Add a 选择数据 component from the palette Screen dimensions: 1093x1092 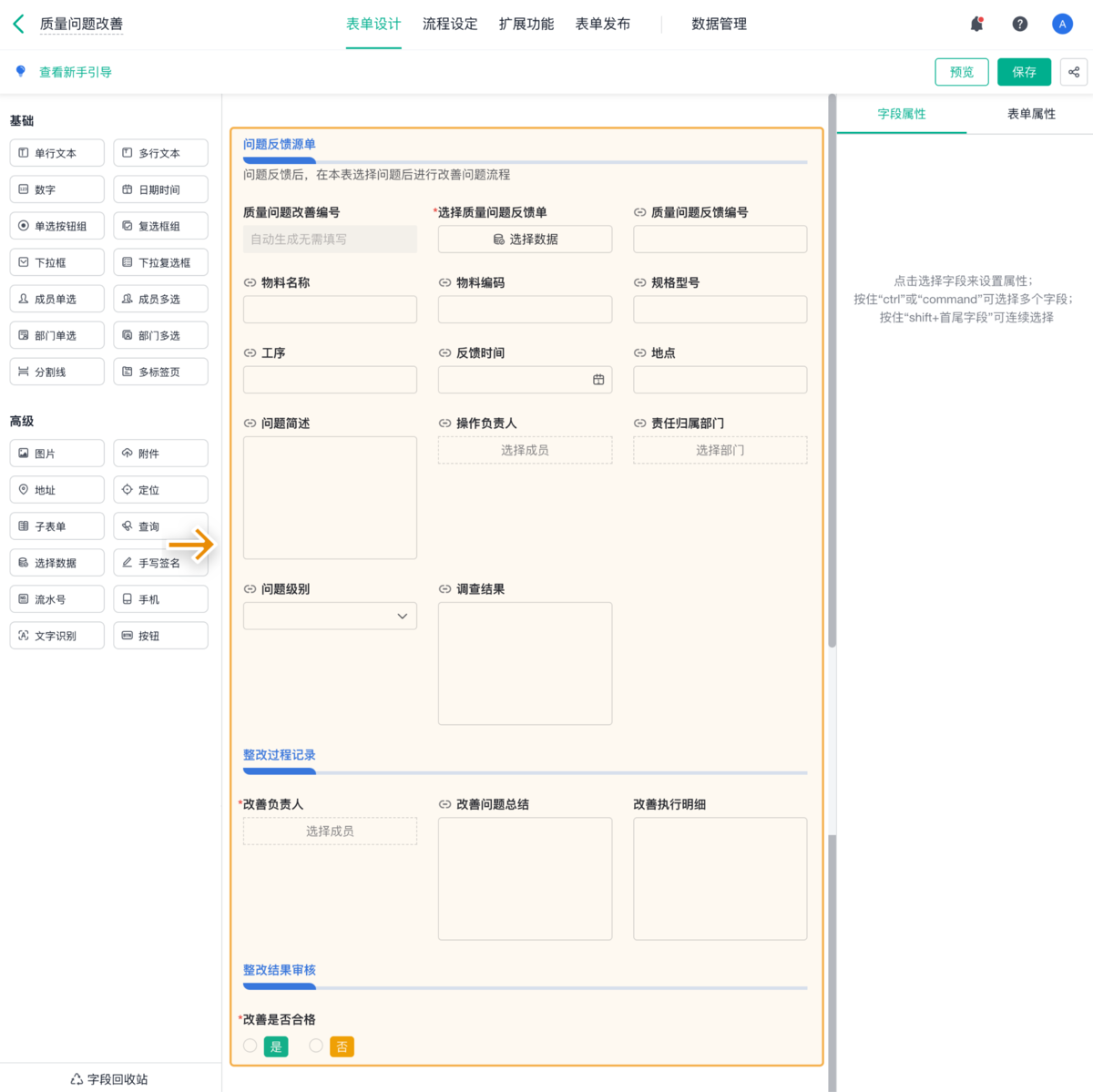pos(57,563)
